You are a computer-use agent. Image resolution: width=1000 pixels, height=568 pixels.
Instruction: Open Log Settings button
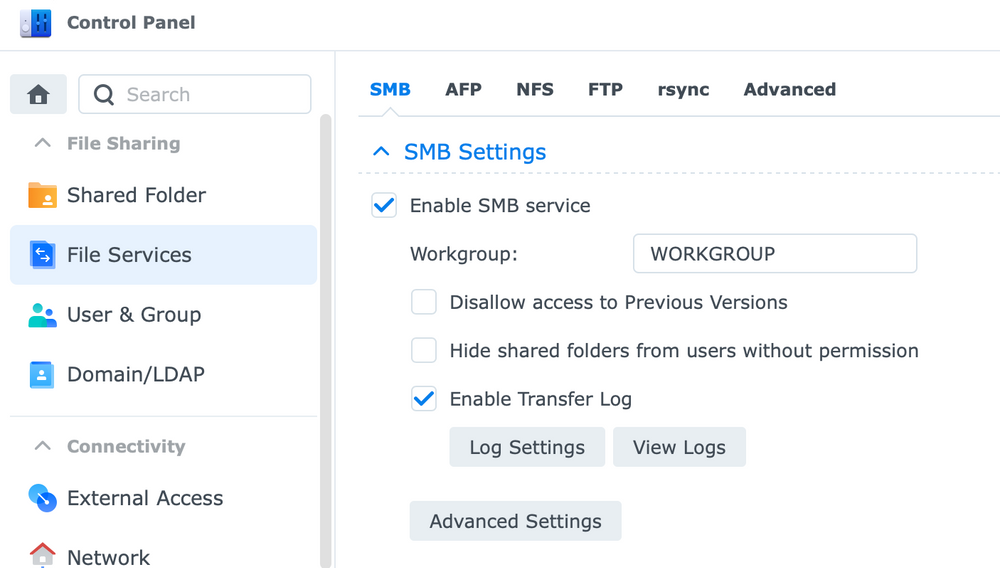(x=527, y=447)
